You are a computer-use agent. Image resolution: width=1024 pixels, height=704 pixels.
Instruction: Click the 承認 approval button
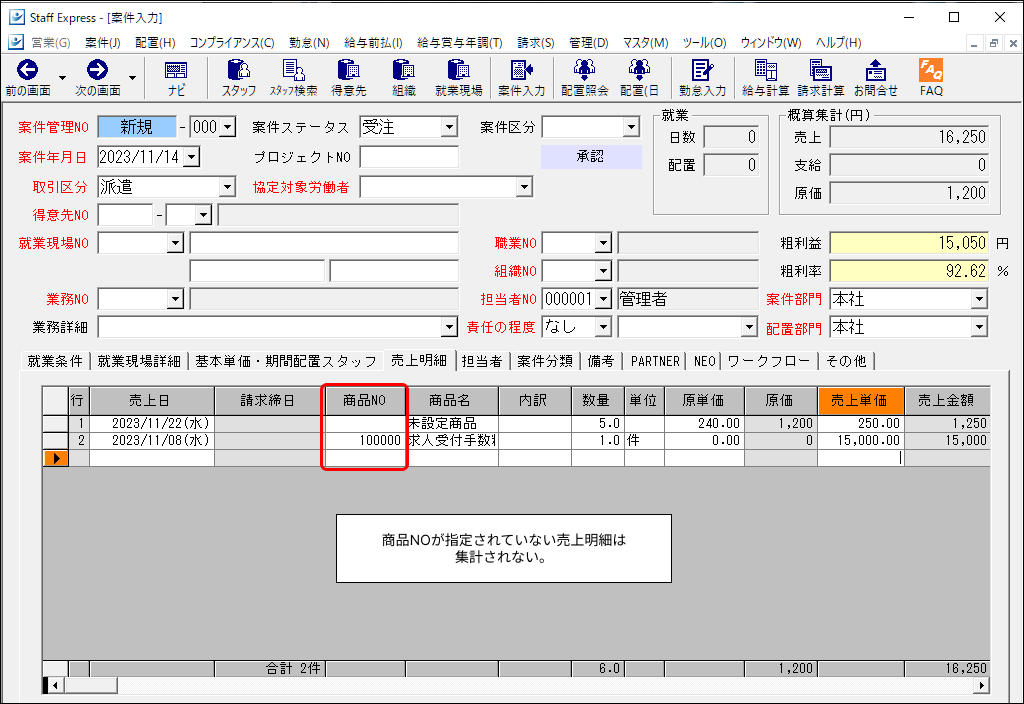click(x=591, y=157)
